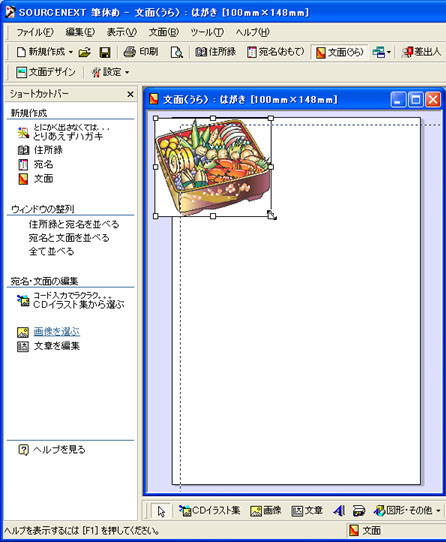This screenshot has width=446, height=542.
Task: Click the 画像を選ぶ link
Action: tap(57, 331)
